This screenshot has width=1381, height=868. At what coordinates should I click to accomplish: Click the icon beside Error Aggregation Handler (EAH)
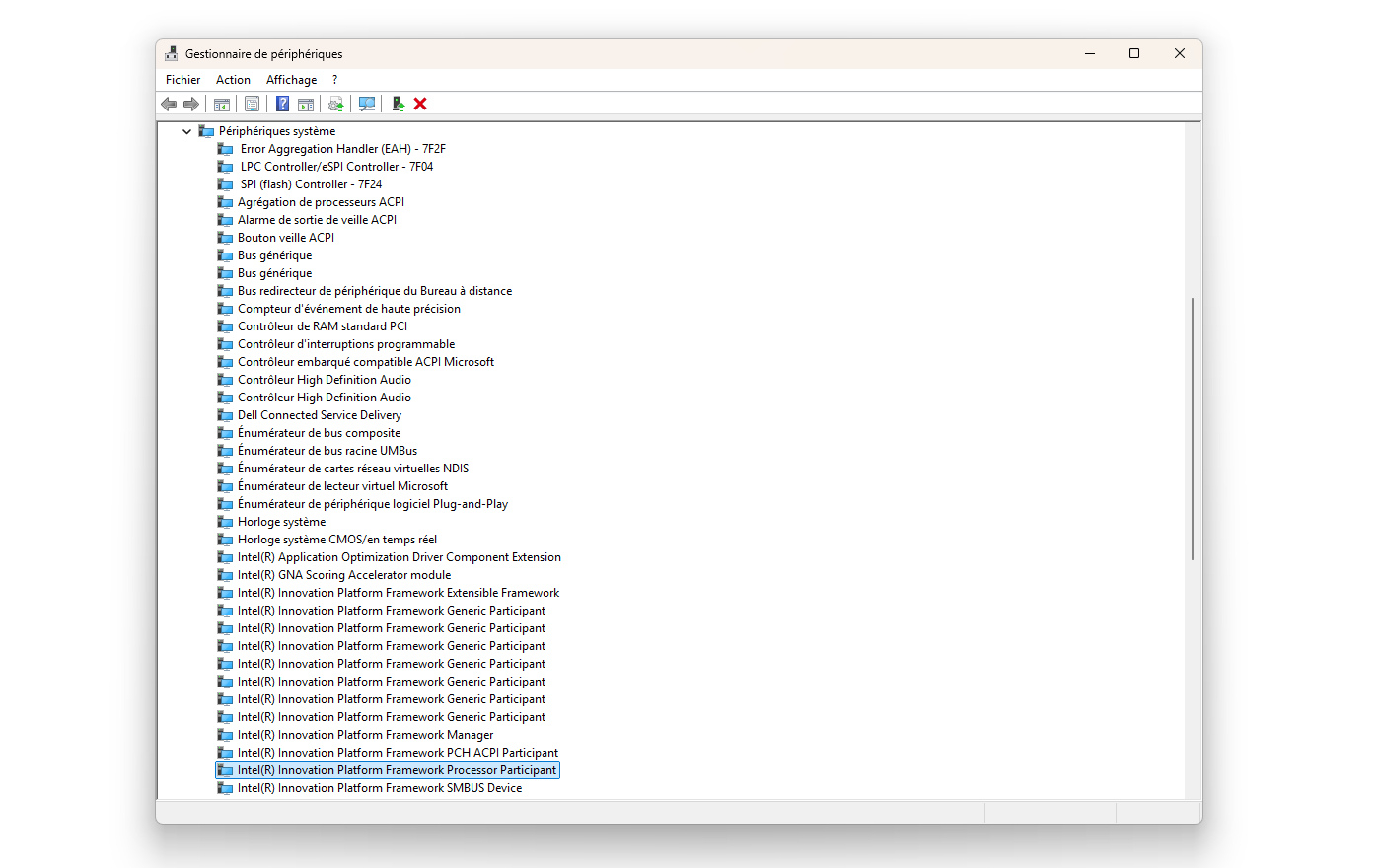tap(225, 149)
